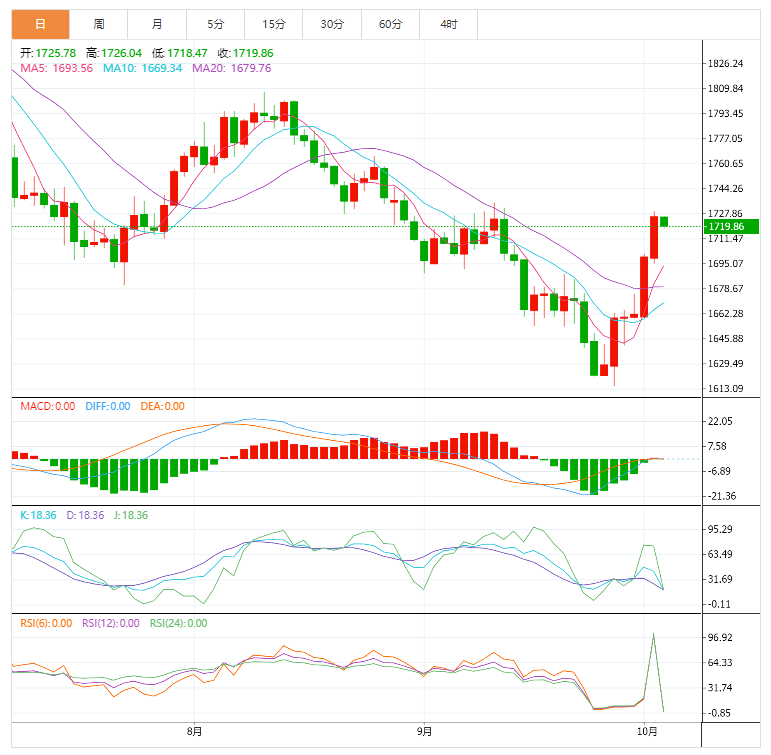
Task: Click the 63.49 KDJ axis value
Action: [720, 554]
